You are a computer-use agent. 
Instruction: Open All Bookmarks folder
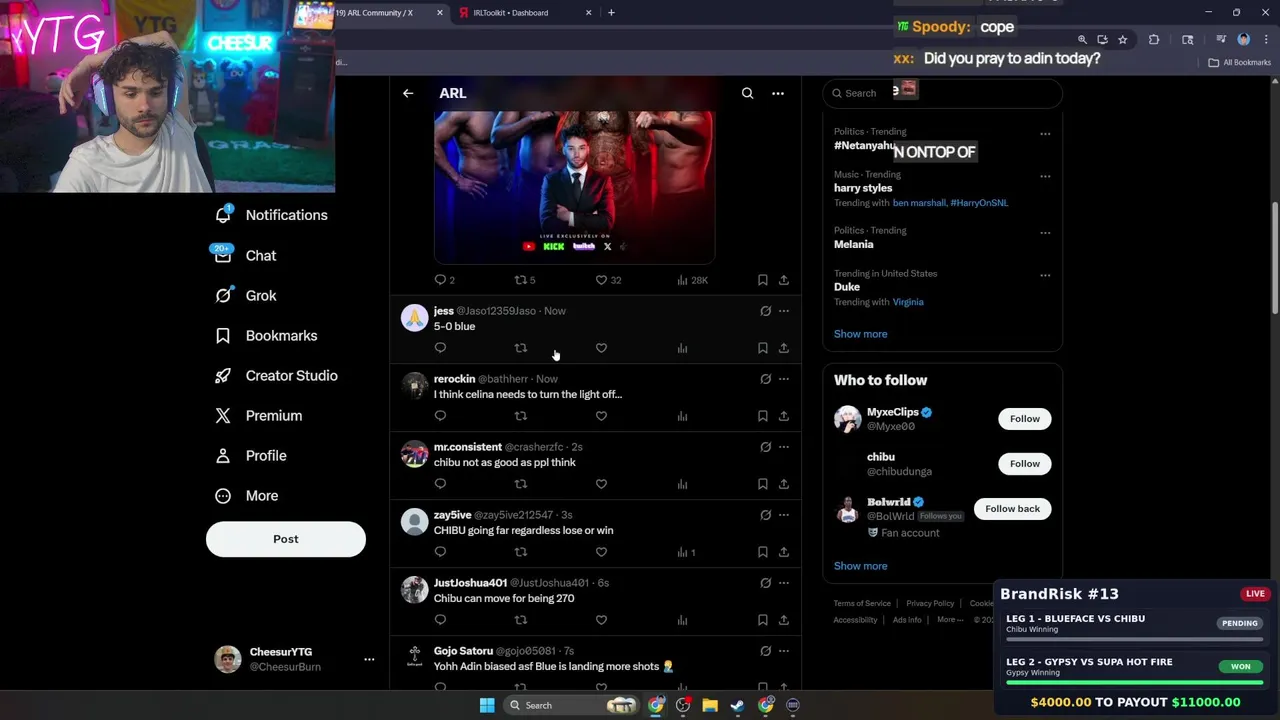[x=1240, y=63]
